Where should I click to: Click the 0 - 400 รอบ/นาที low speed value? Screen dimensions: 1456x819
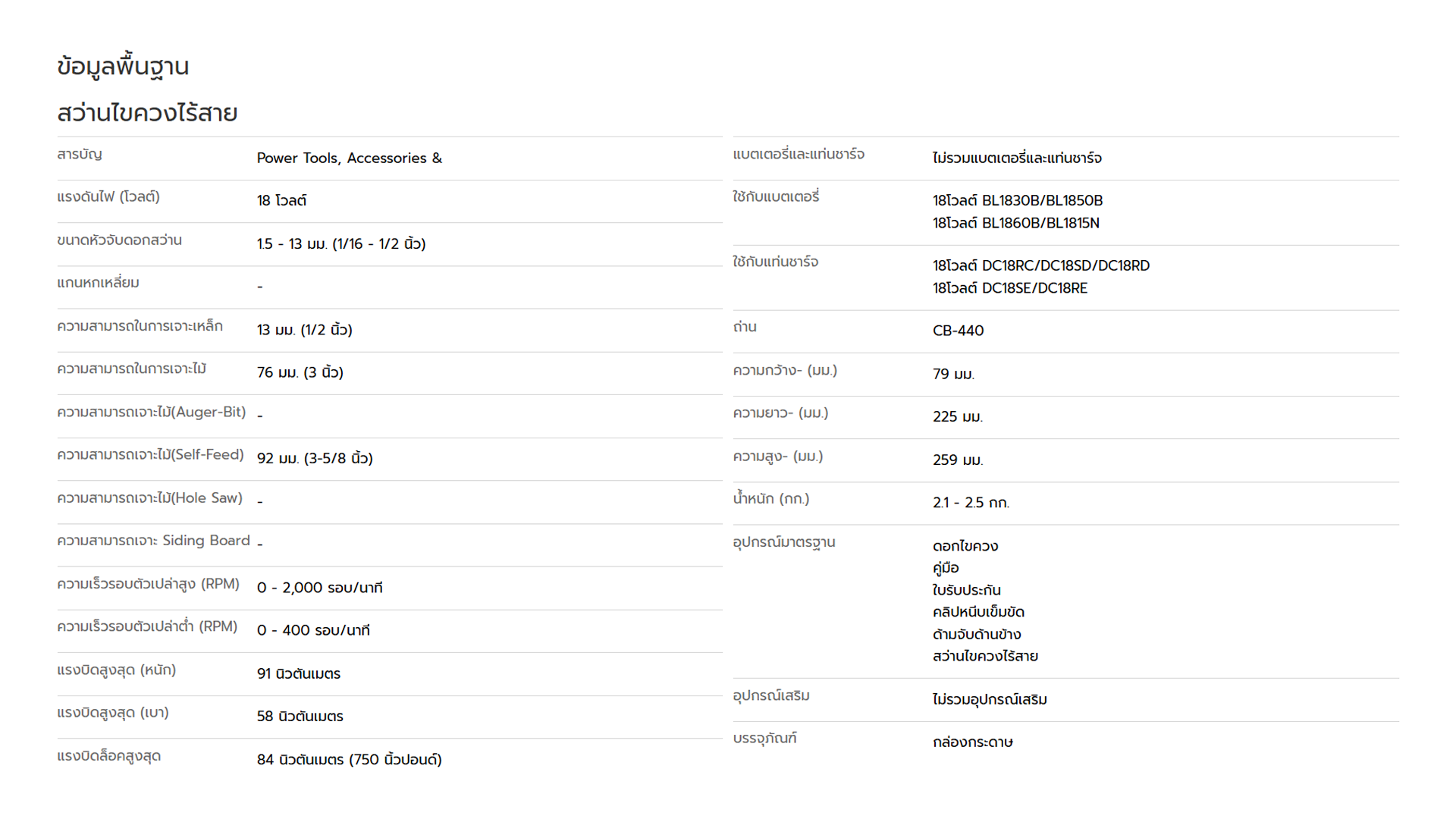point(313,630)
